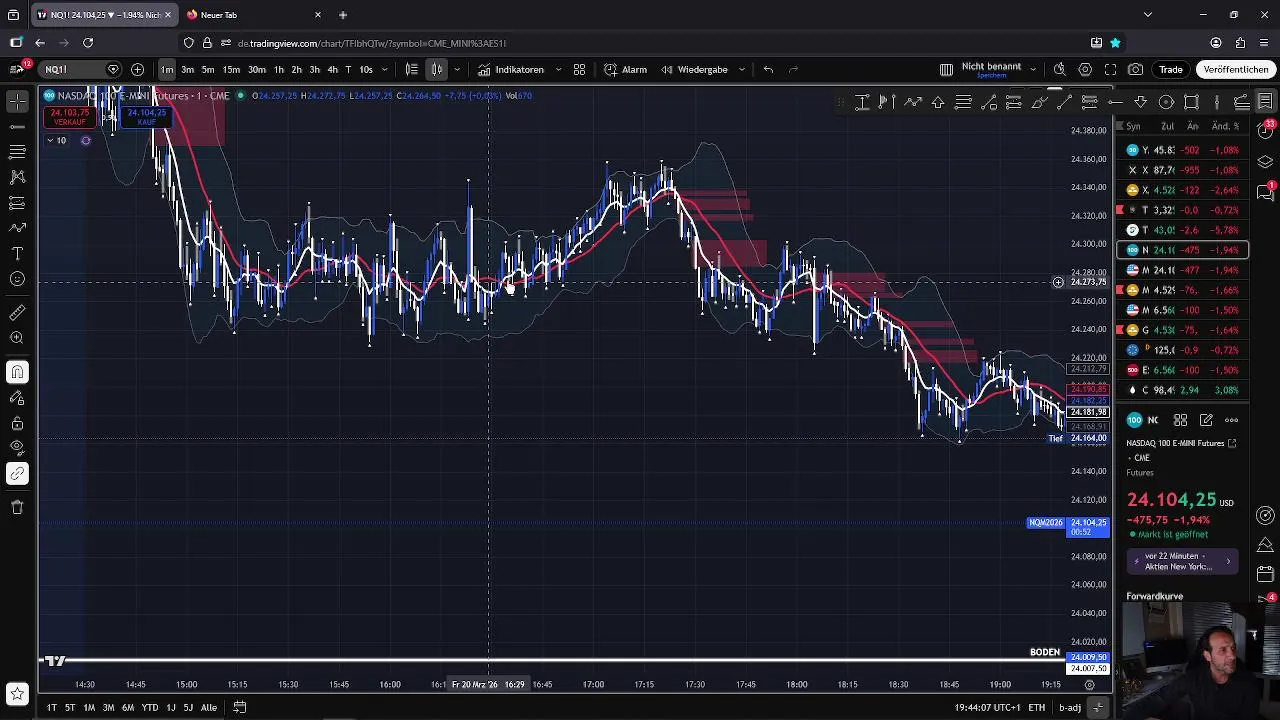This screenshot has width=1280, height=720.
Task: Select the YTD date range
Action: click(x=149, y=707)
